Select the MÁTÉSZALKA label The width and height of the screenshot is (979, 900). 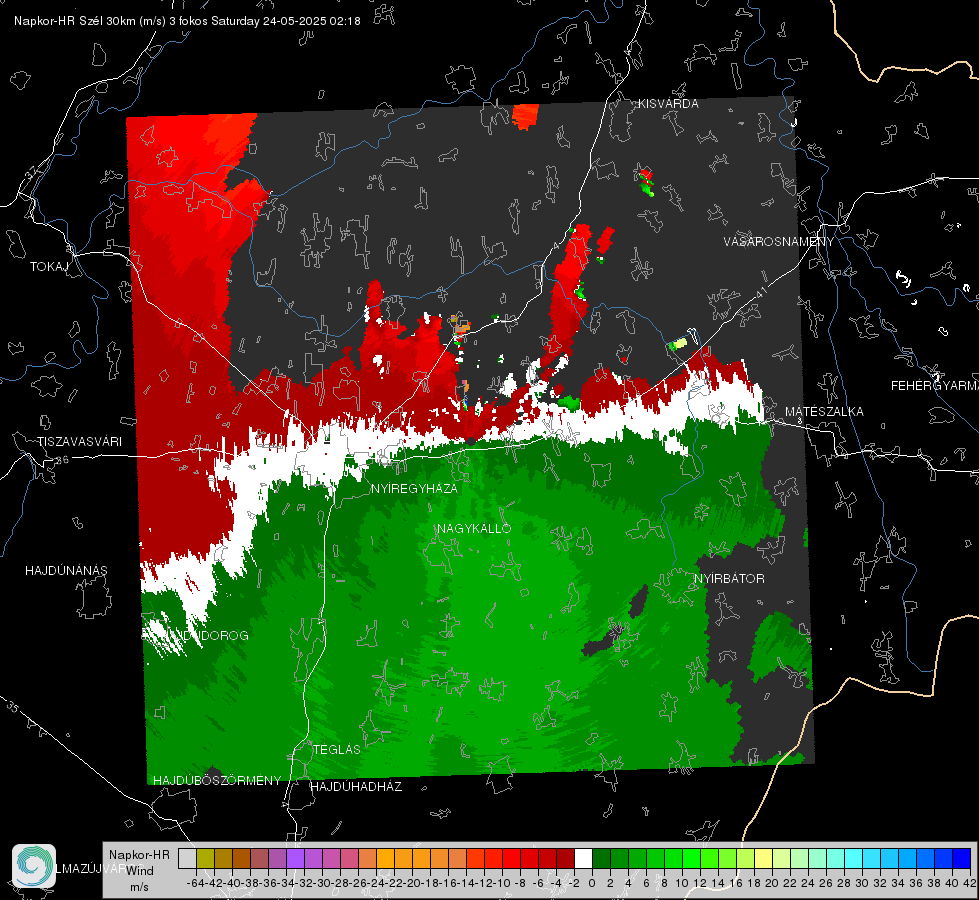point(824,412)
